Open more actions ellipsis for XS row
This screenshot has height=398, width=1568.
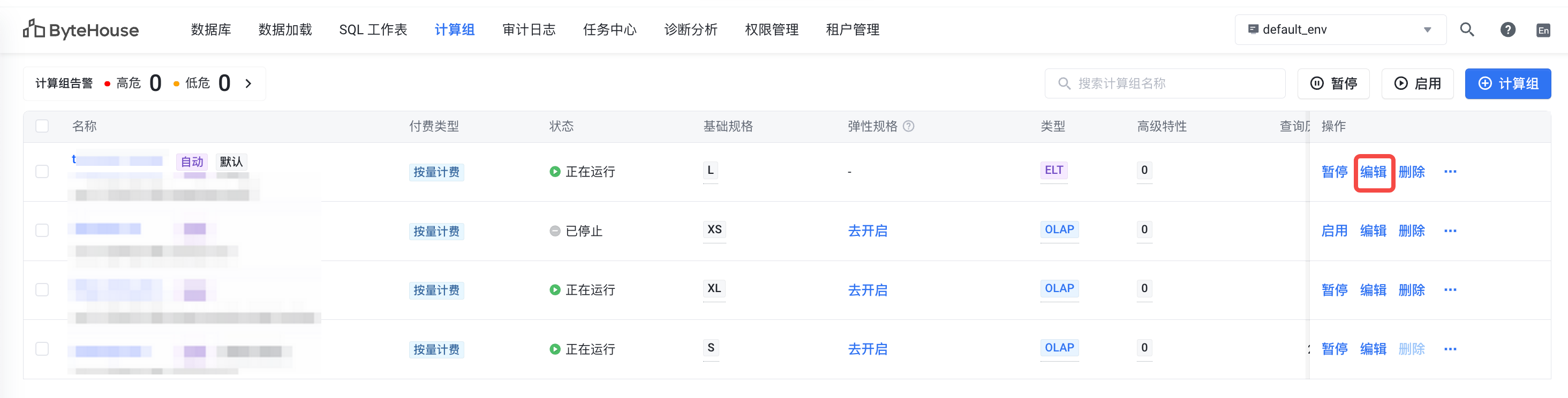(1450, 231)
